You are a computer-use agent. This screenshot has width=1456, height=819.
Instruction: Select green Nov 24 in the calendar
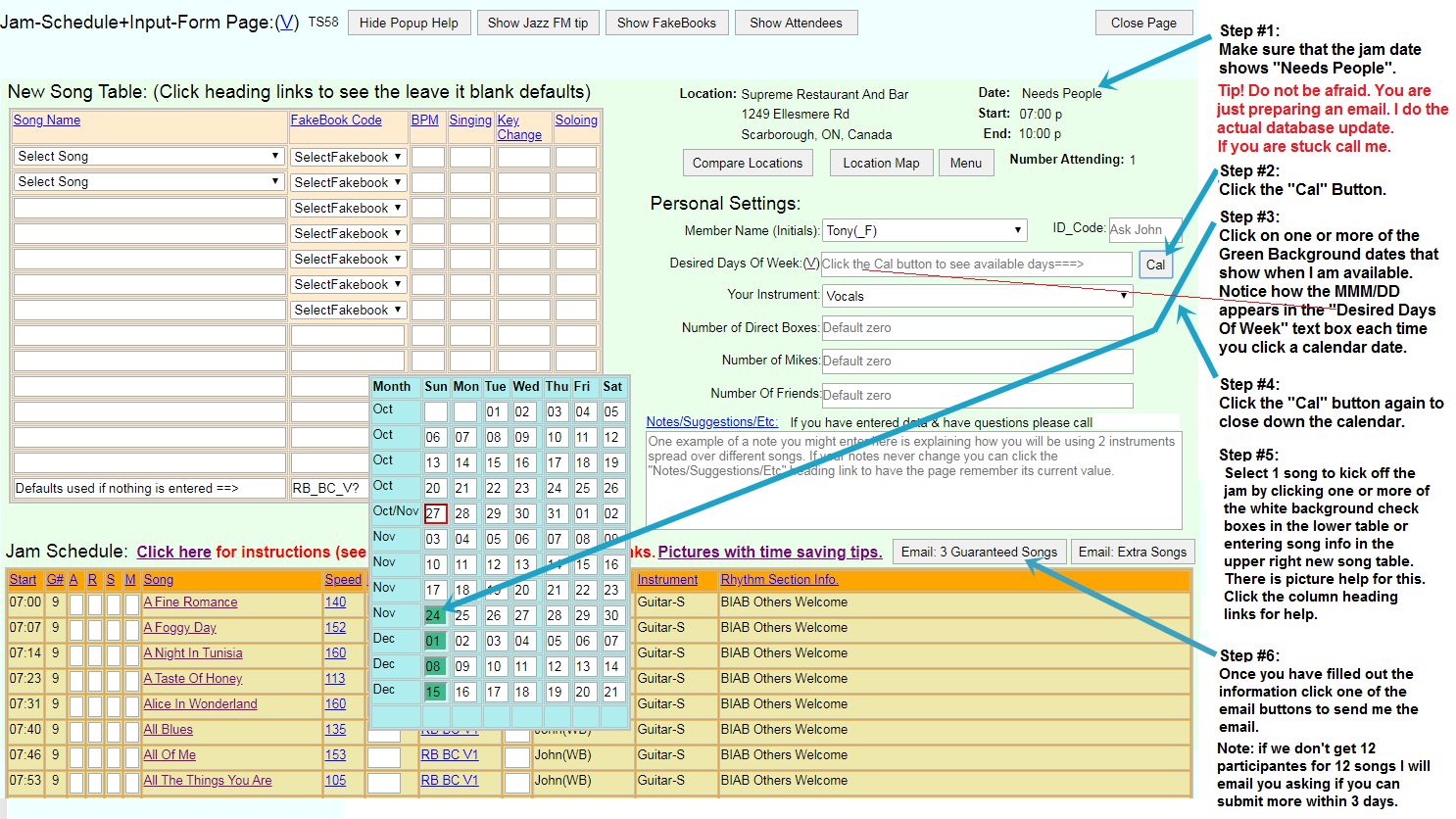pyautogui.click(x=434, y=615)
